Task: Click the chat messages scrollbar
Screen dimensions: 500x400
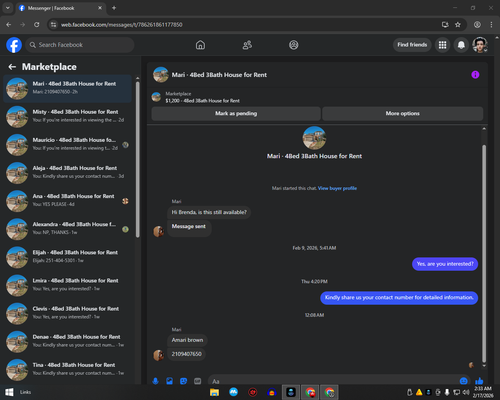Action: pyautogui.click(x=484, y=253)
